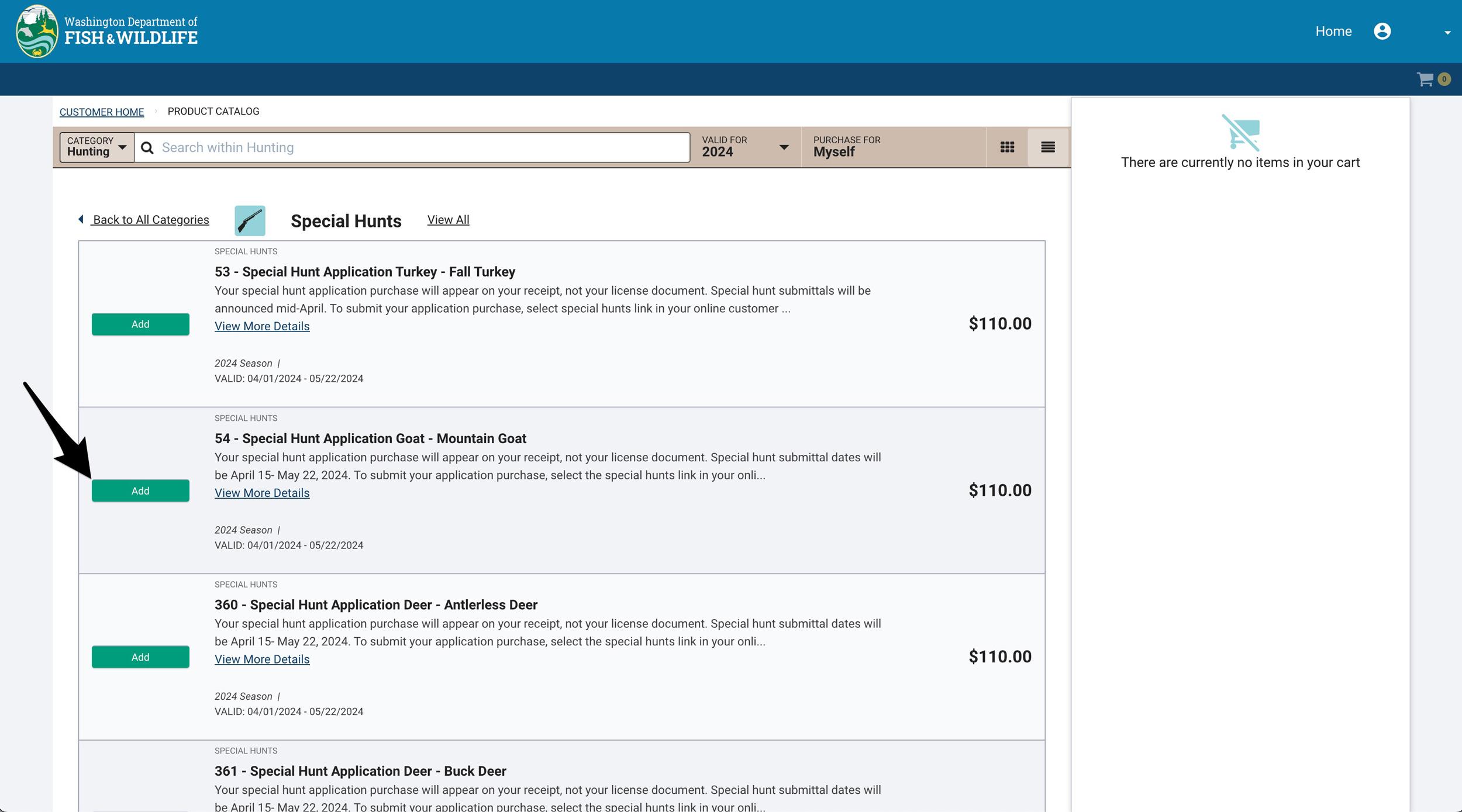
Task: Switch to list view of products
Action: pos(1047,147)
